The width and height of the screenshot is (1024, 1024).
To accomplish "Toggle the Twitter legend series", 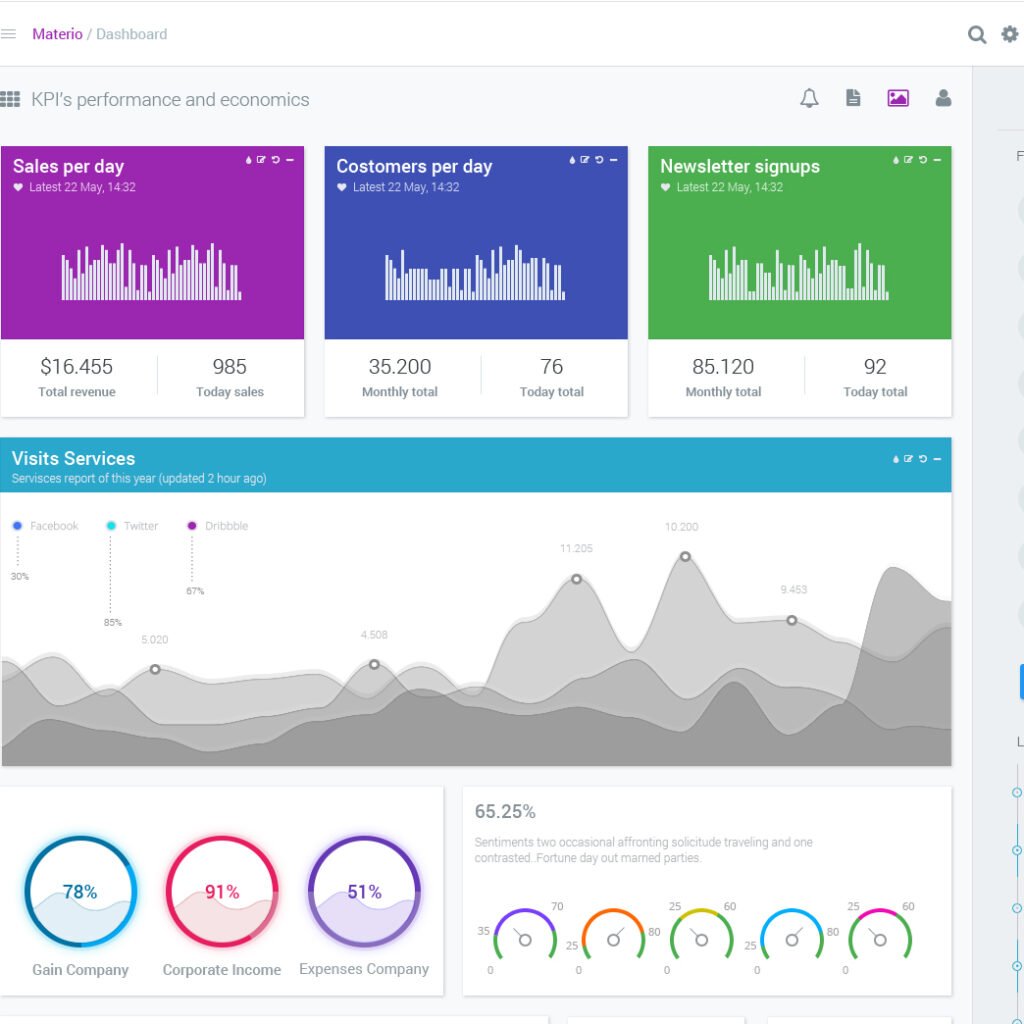I will [132, 526].
